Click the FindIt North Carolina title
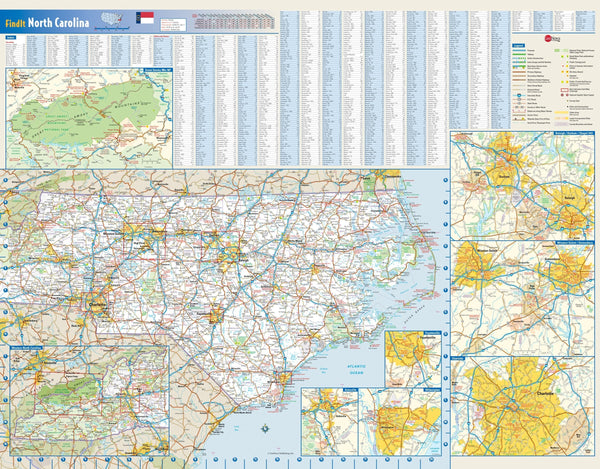The width and height of the screenshot is (600, 469). (47, 23)
